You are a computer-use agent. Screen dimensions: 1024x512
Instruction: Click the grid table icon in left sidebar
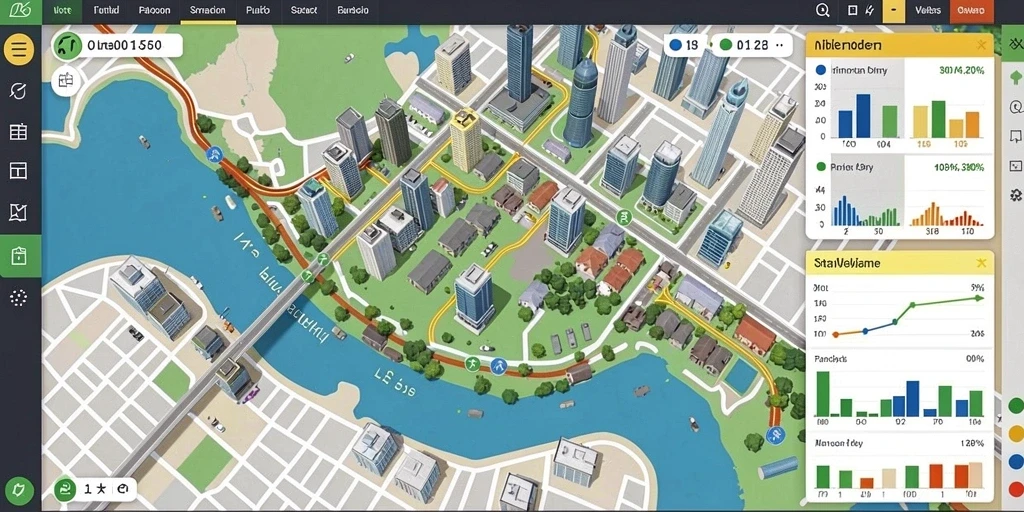pos(18,132)
